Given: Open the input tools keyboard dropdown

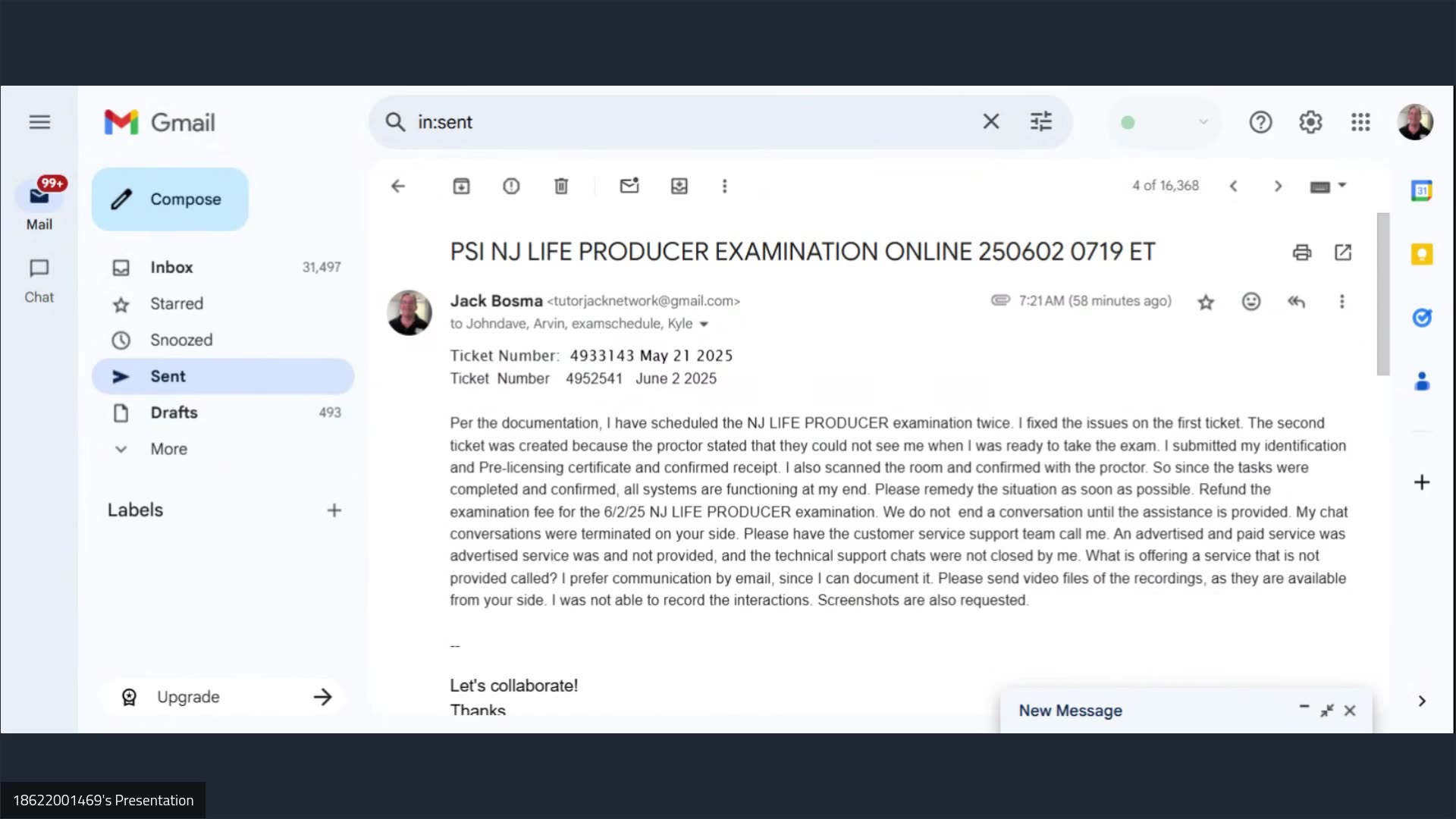Looking at the screenshot, I should 1327,186.
